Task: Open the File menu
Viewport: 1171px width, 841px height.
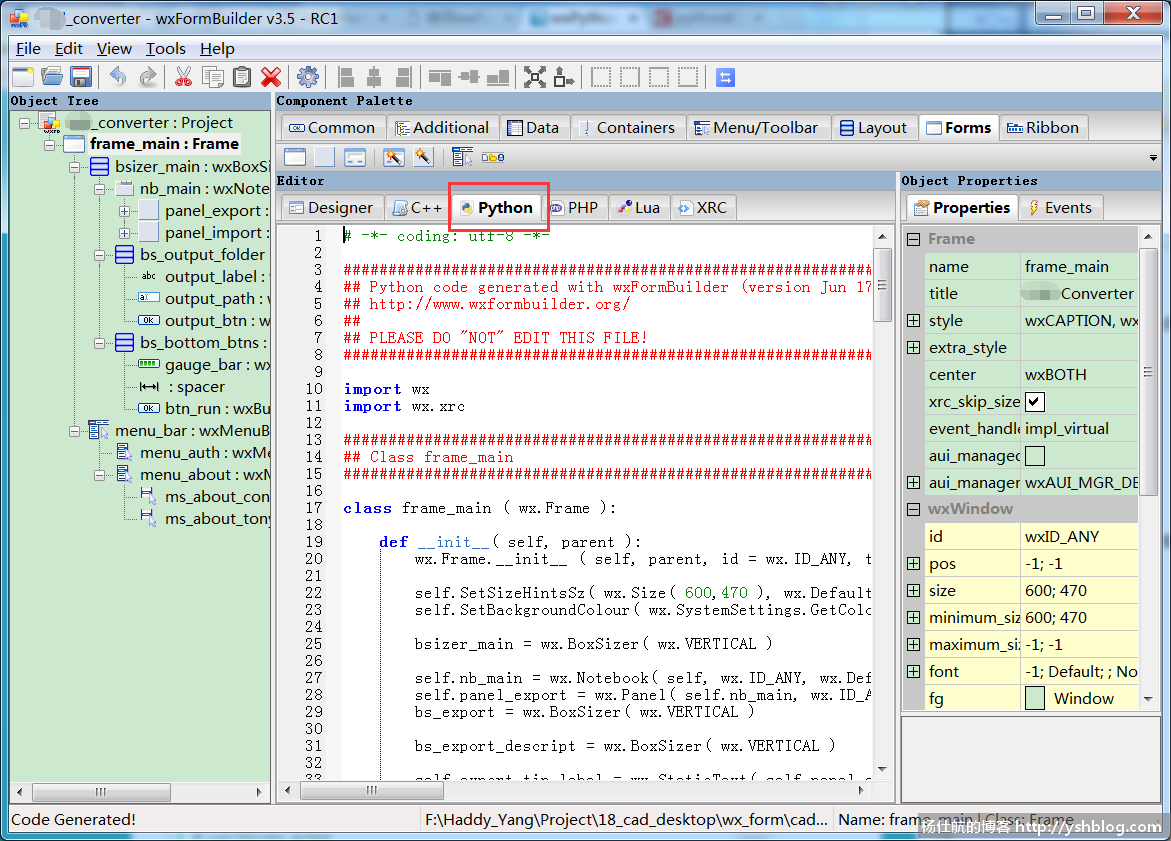Action: click(x=28, y=49)
